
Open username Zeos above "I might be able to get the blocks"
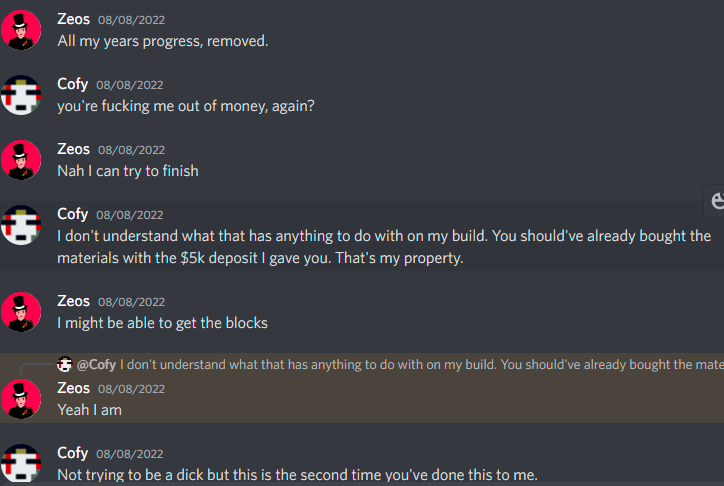(73, 301)
